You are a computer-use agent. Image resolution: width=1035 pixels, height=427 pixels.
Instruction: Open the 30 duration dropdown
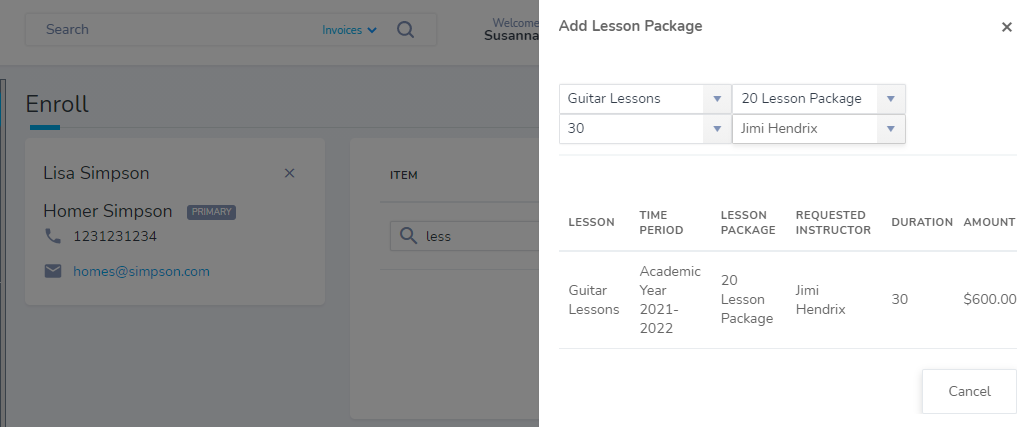tap(645, 129)
